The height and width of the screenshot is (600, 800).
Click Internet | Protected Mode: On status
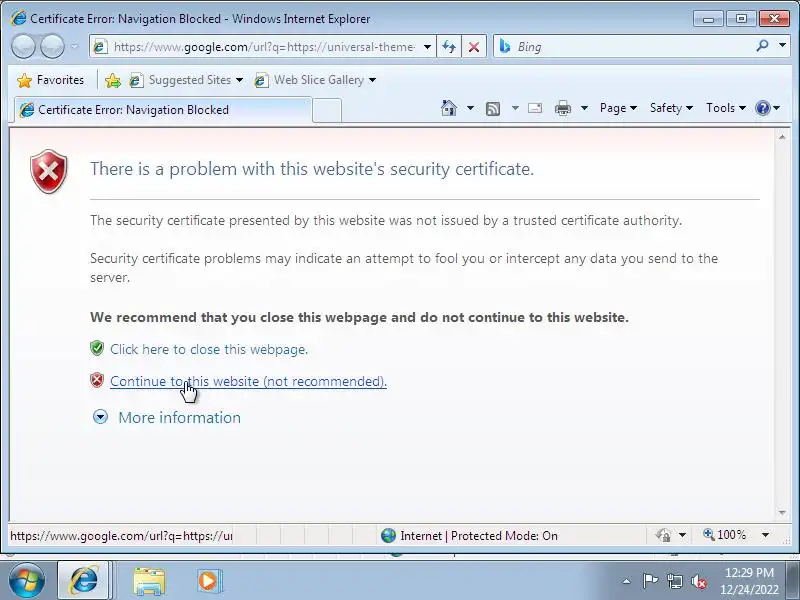(x=479, y=536)
